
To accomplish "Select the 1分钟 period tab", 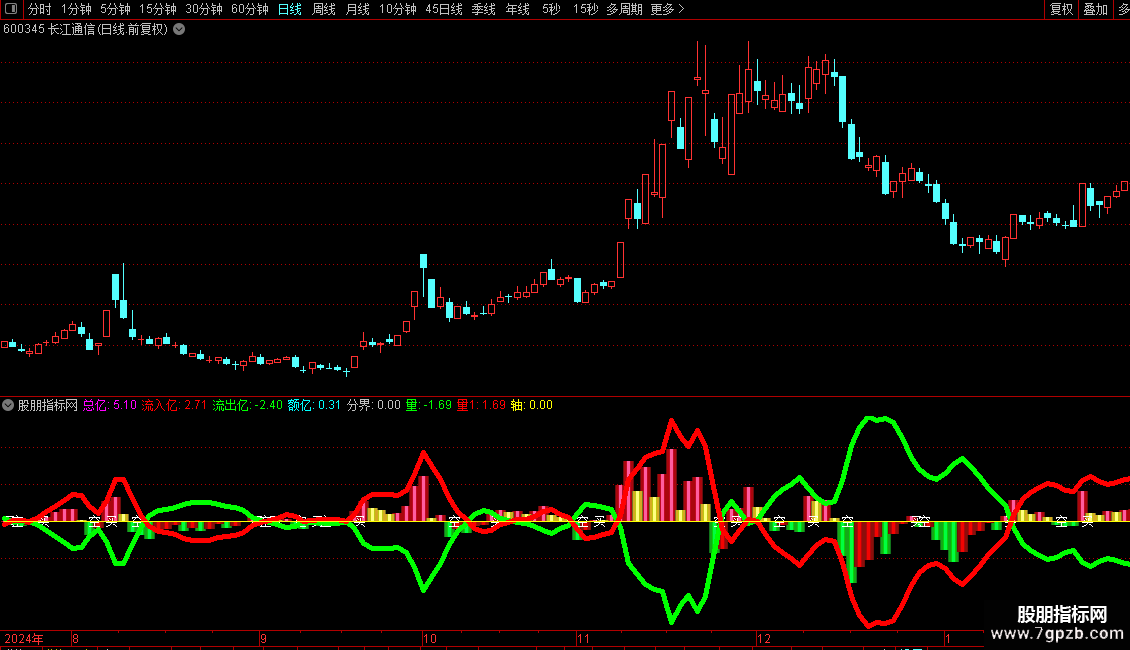I will [76, 9].
